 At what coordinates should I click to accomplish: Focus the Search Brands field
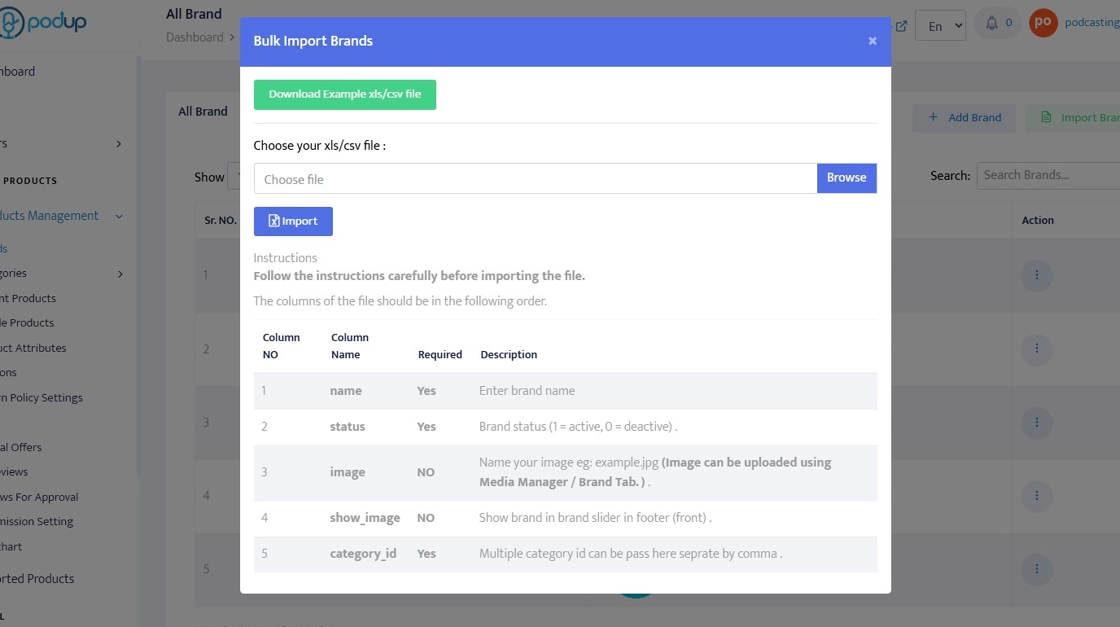[x=1048, y=175]
